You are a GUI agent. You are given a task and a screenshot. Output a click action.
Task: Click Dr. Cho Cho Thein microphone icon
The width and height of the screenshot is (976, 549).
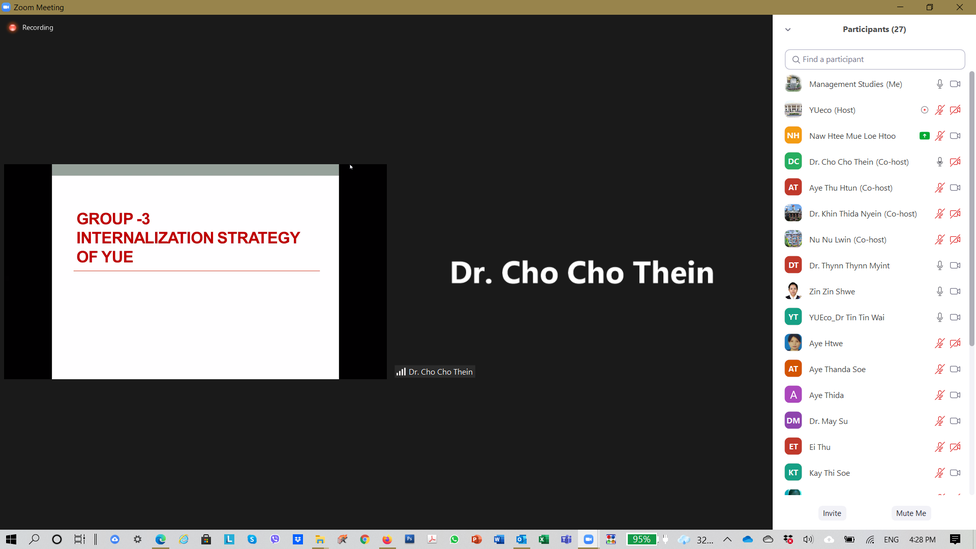pos(940,162)
